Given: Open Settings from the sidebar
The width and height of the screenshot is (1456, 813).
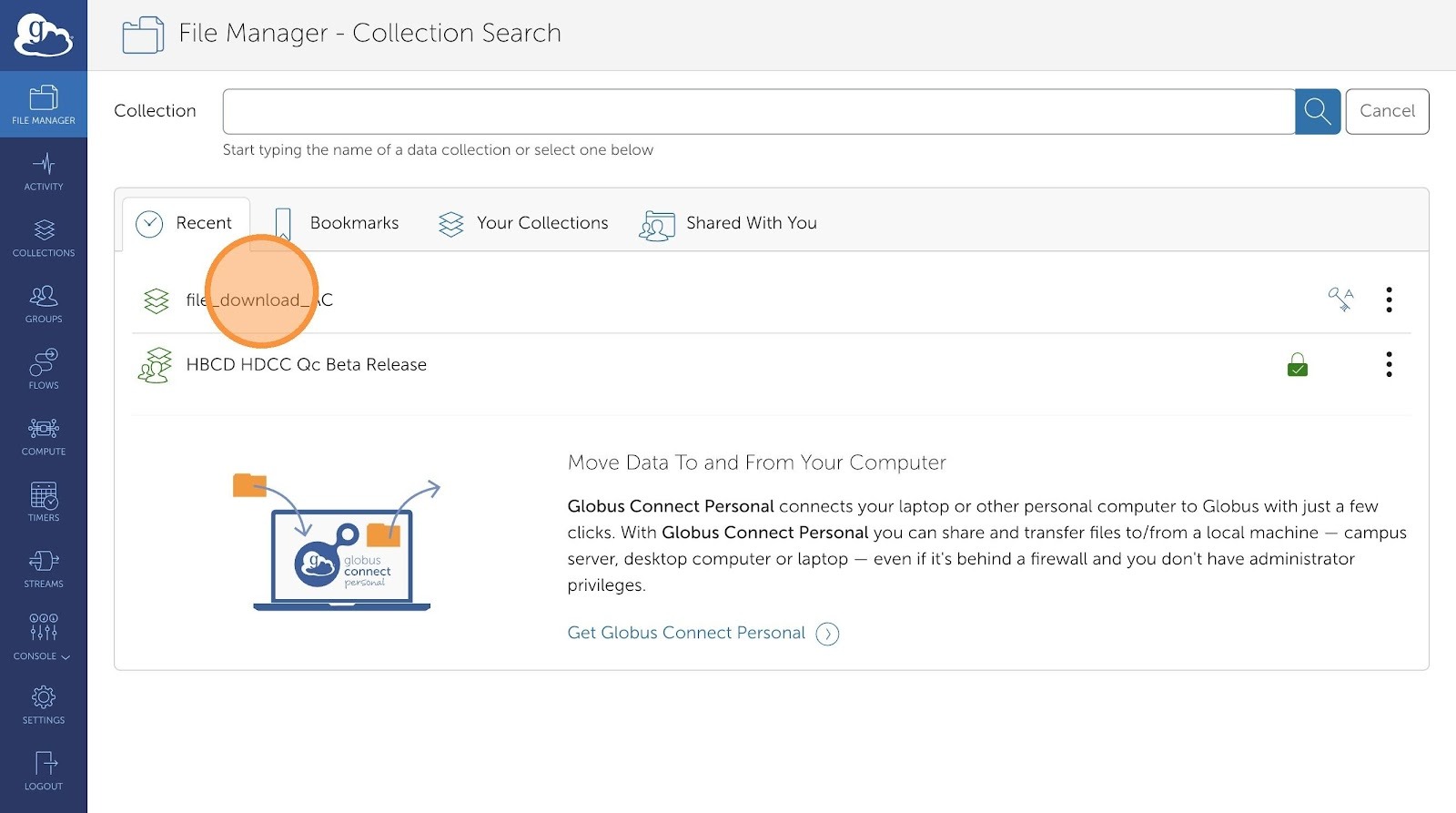Looking at the screenshot, I should tap(44, 706).
